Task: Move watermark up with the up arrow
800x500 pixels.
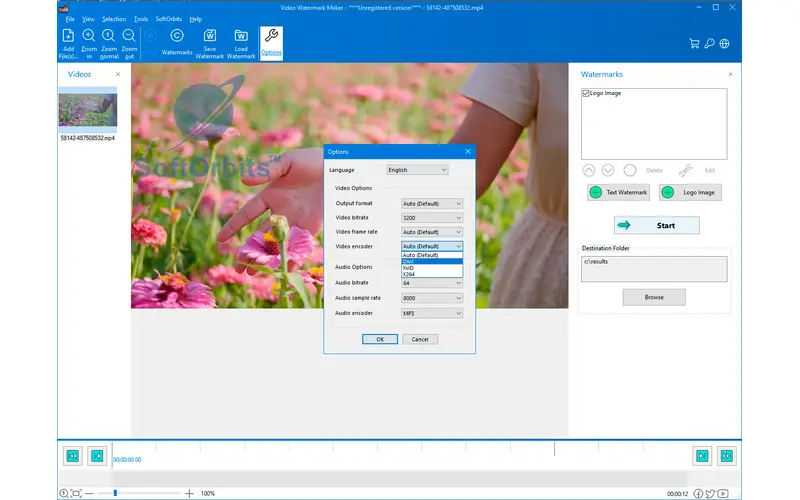Action: [x=589, y=171]
